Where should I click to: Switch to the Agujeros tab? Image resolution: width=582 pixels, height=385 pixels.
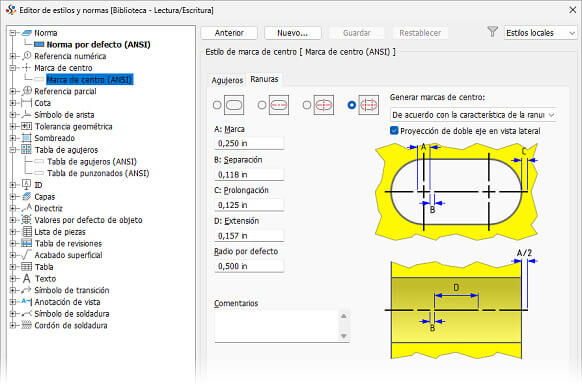click(x=227, y=80)
